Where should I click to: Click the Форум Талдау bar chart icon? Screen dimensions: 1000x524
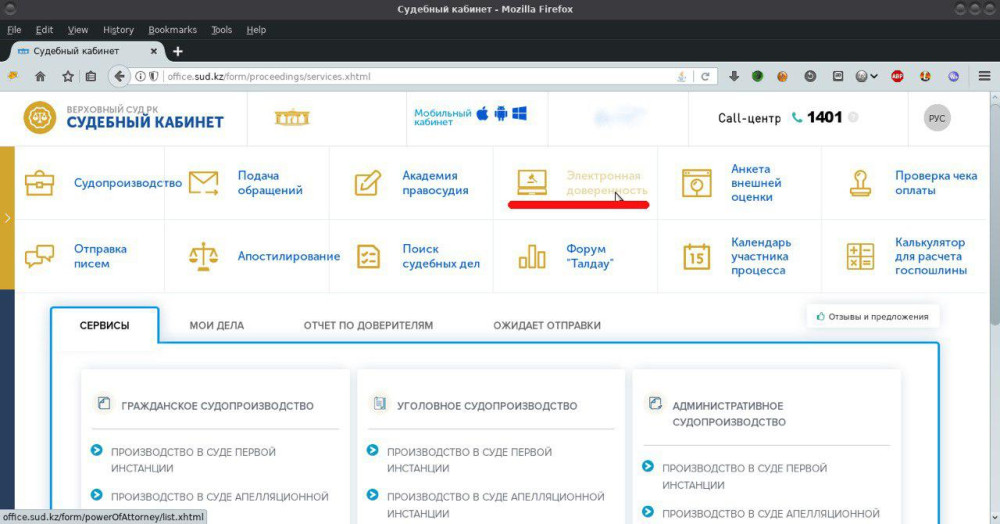(x=532, y=256)
